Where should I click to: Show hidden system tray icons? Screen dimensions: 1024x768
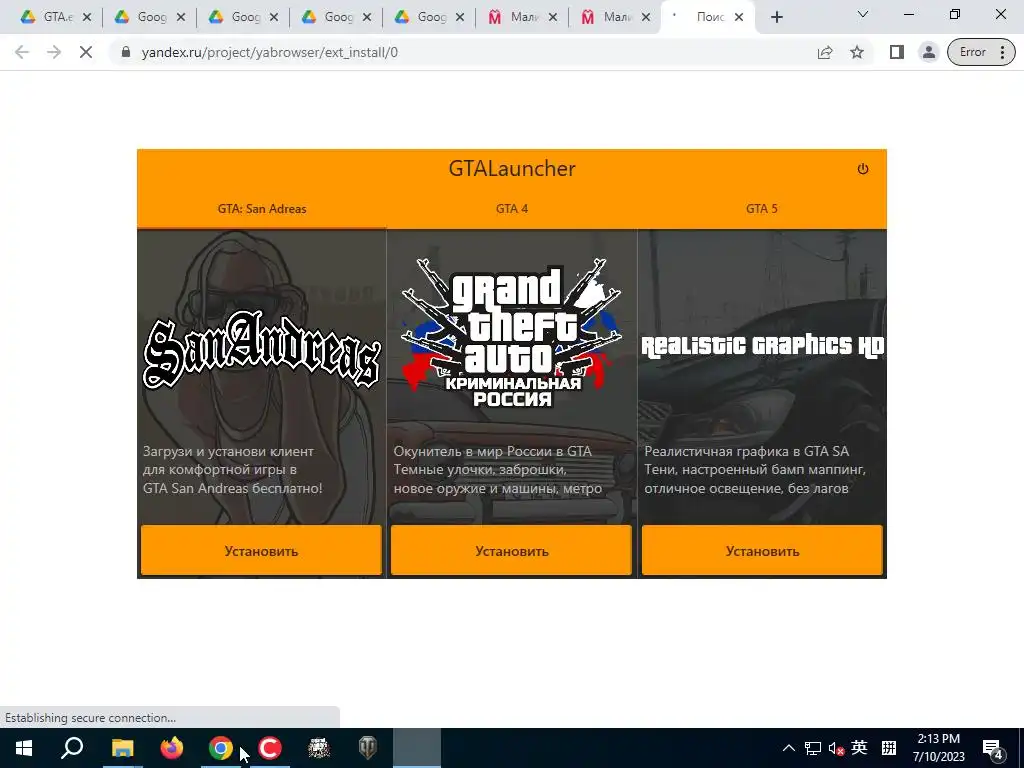click(x=789, y=748)
